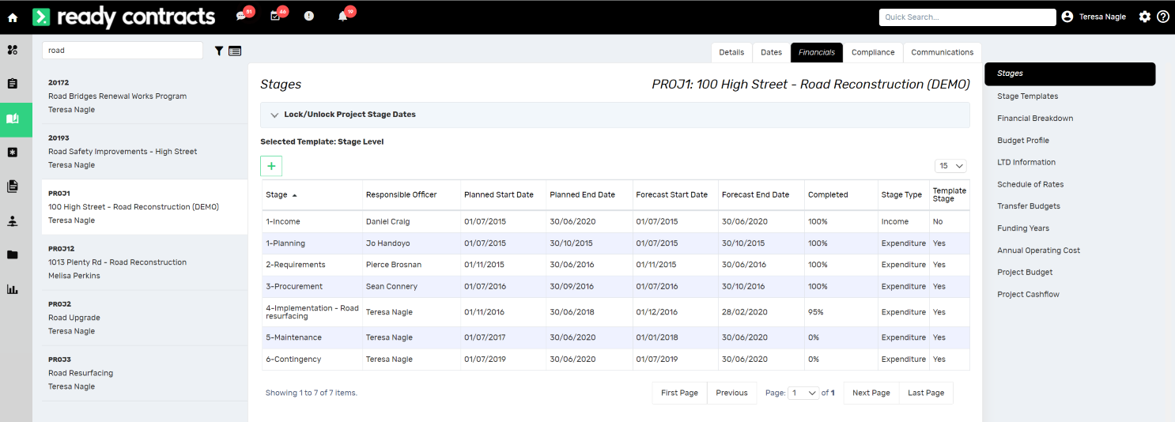The height and width of the screenshot is (422, 1175).
Task: Click the Quick Search field
Action: click(967, 16)
